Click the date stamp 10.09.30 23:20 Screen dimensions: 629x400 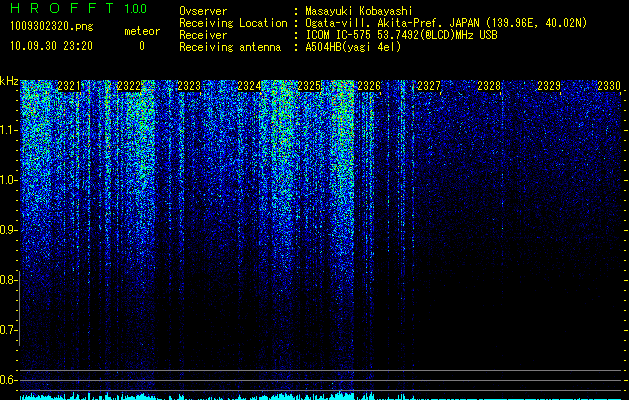point(51,46)
